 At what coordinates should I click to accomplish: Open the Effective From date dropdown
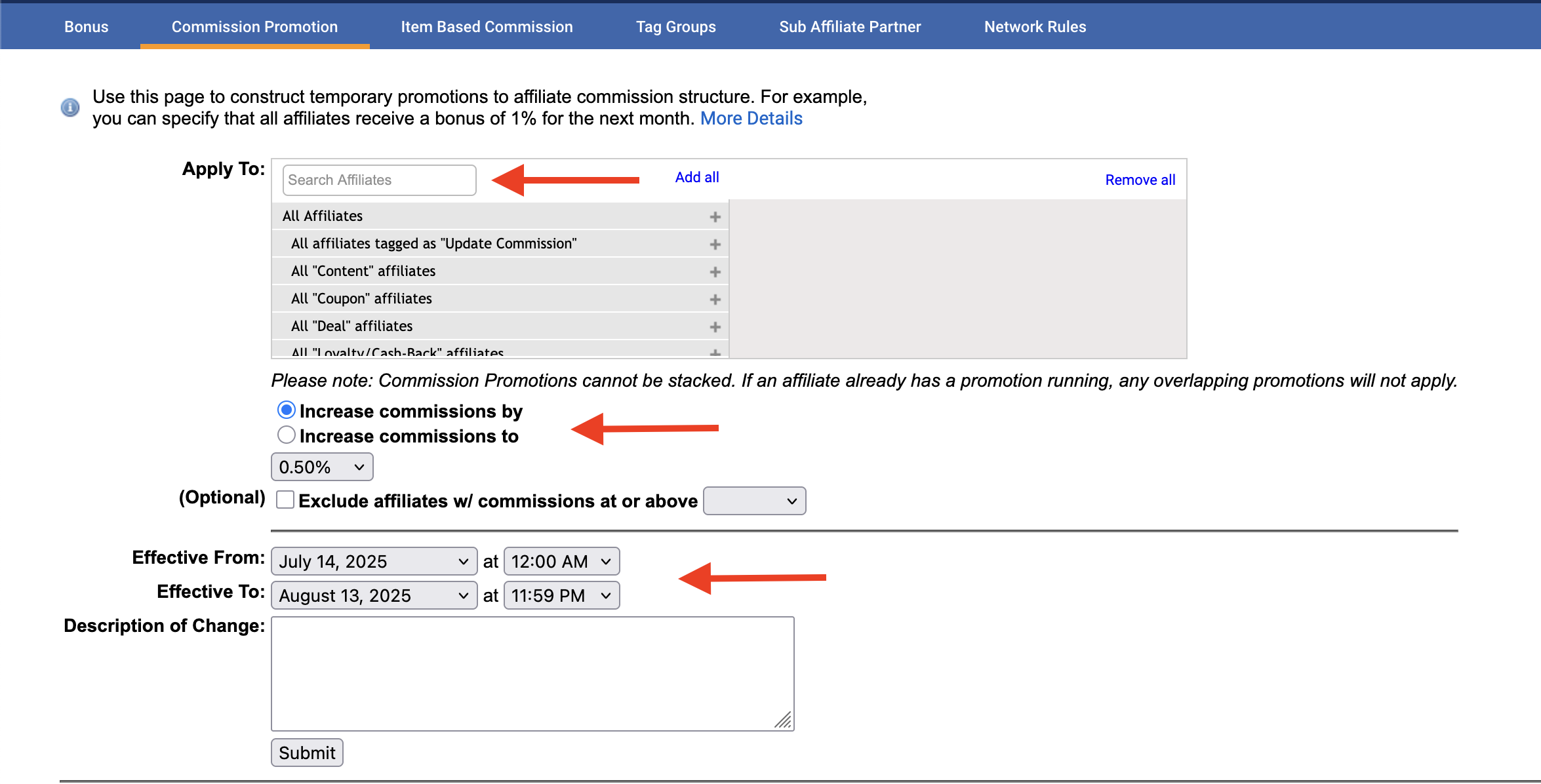pos(374,562)
